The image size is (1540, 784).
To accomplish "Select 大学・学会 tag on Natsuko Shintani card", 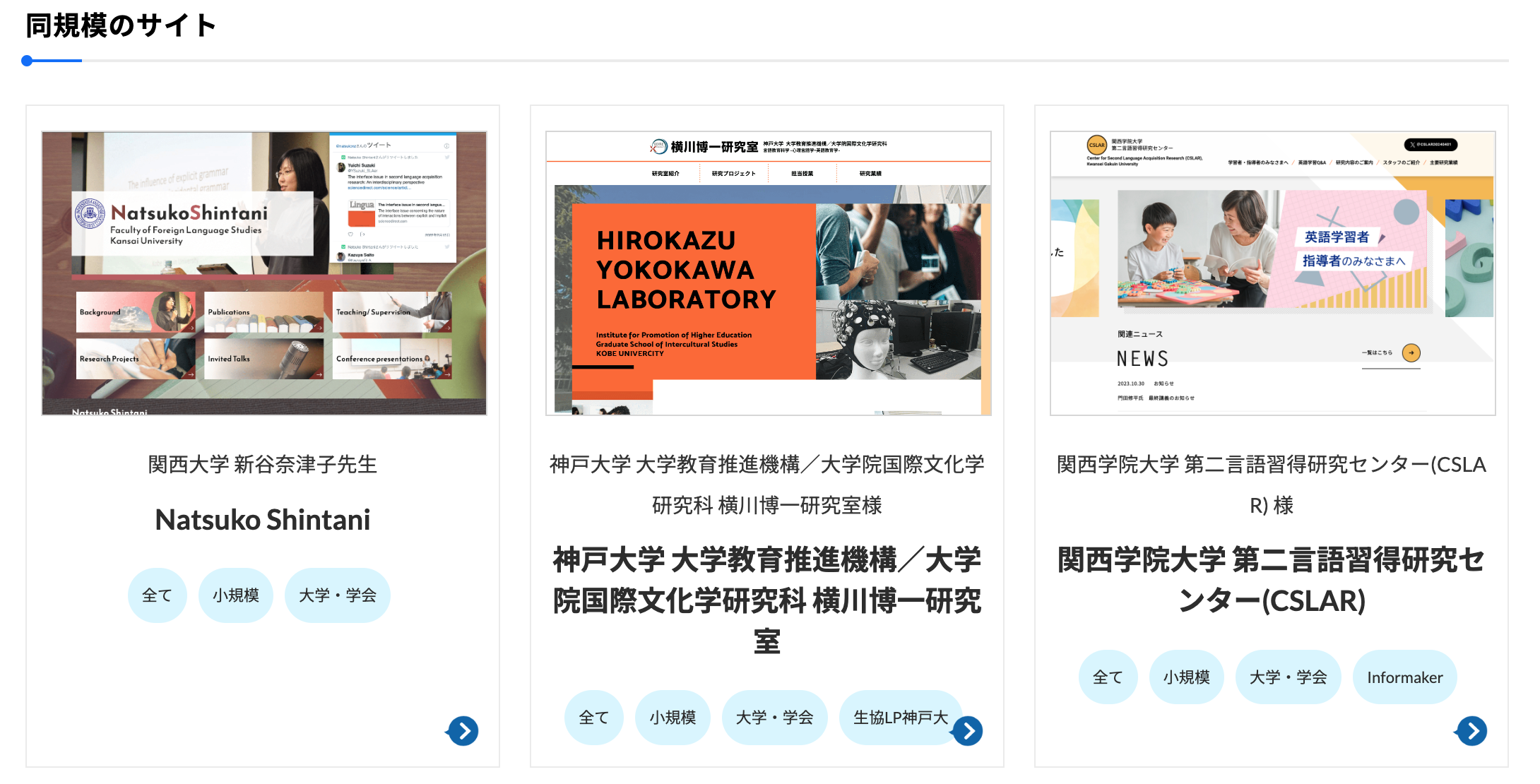I will point(338,595).
